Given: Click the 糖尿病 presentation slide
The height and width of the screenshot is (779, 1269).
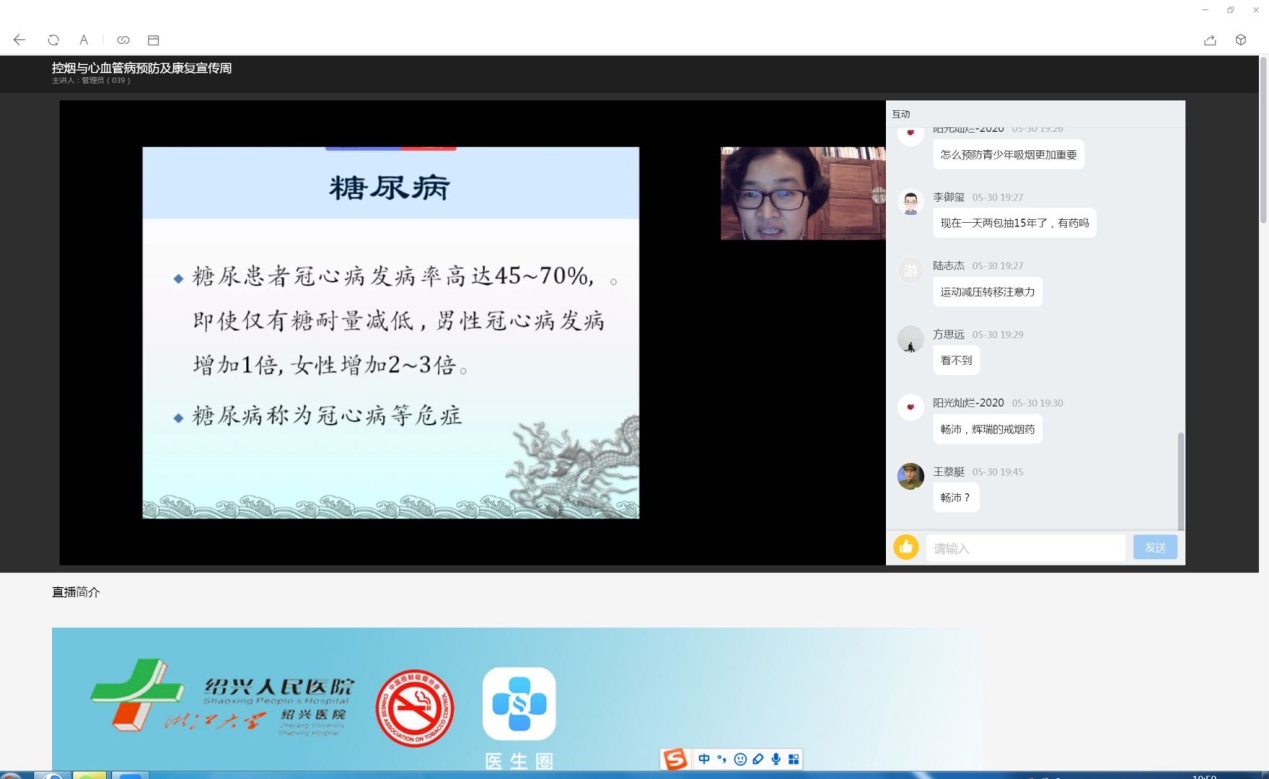Looking at the screenshot, I should (x=391, y=332).
